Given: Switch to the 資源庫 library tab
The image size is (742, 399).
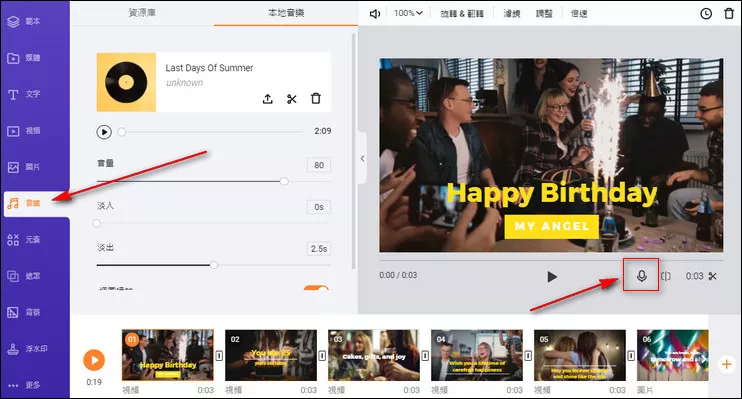Looking at the screenshot, I should point(142,13).
